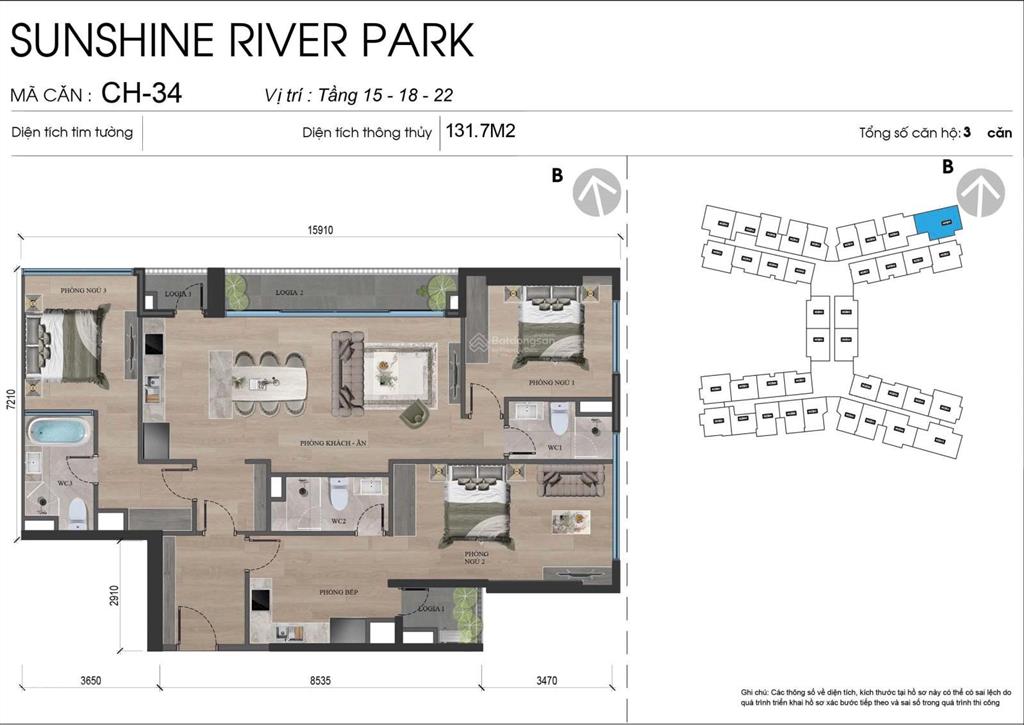Click the 'PHÒNG NGỦ 2' room label

476,557
